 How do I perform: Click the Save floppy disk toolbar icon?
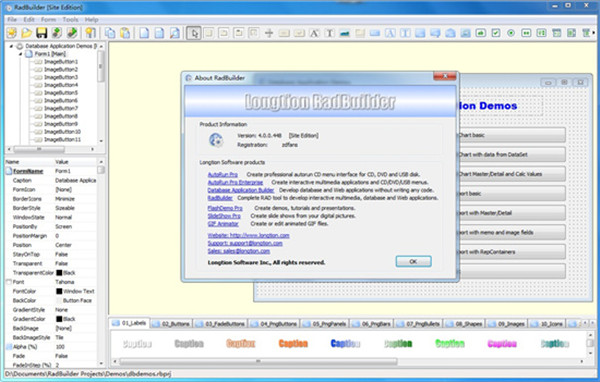click(42, 33)
